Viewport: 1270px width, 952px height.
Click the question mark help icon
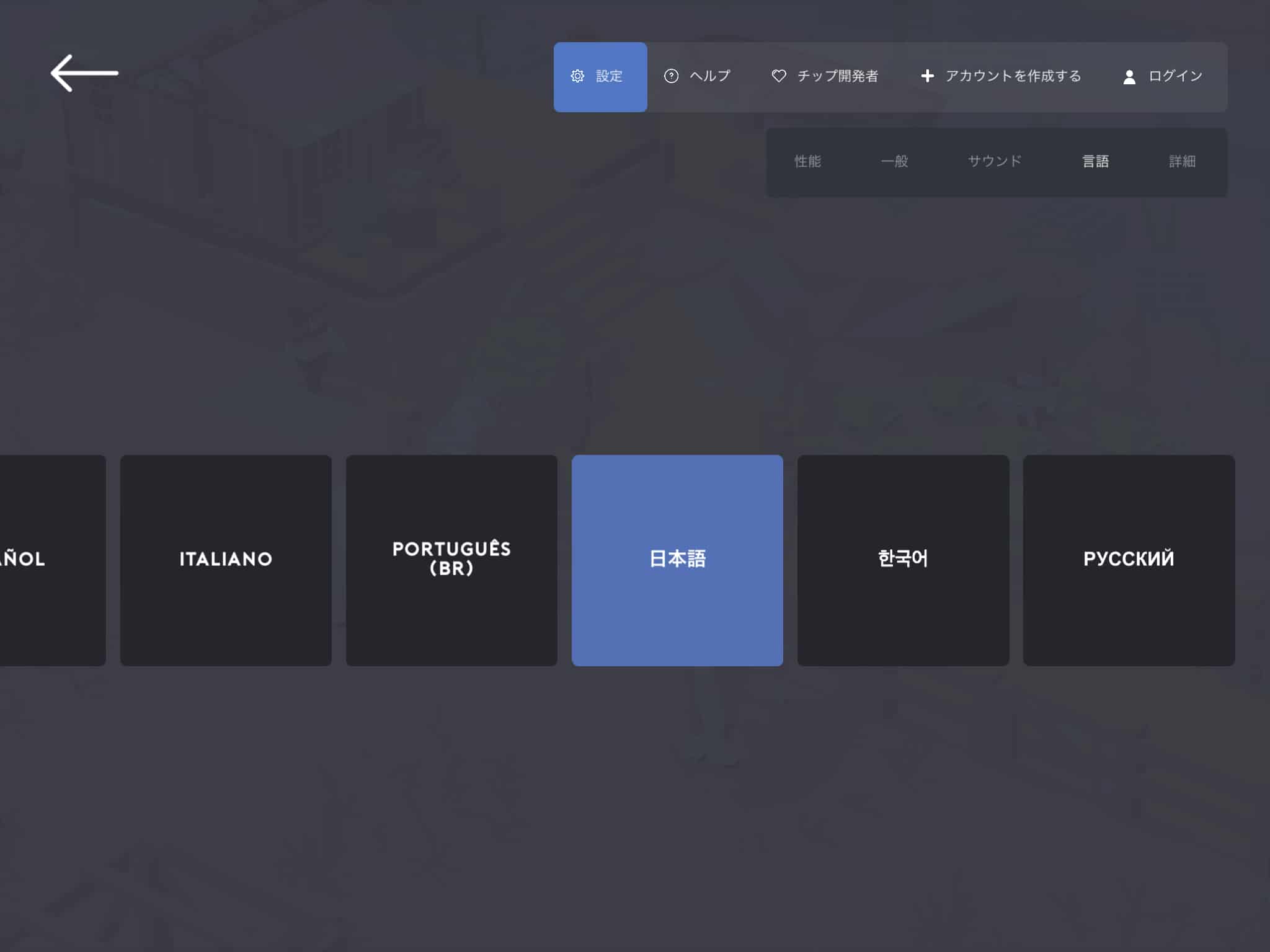(673, 76)
